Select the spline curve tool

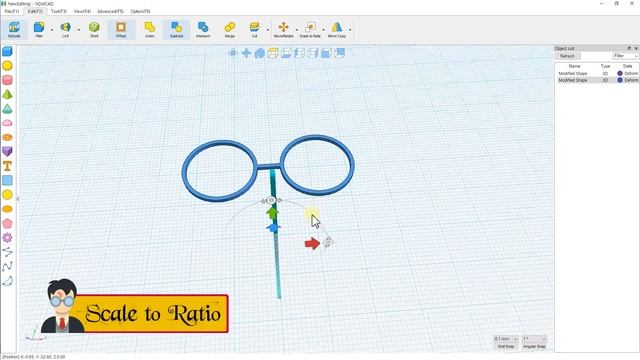pos(7,266)
